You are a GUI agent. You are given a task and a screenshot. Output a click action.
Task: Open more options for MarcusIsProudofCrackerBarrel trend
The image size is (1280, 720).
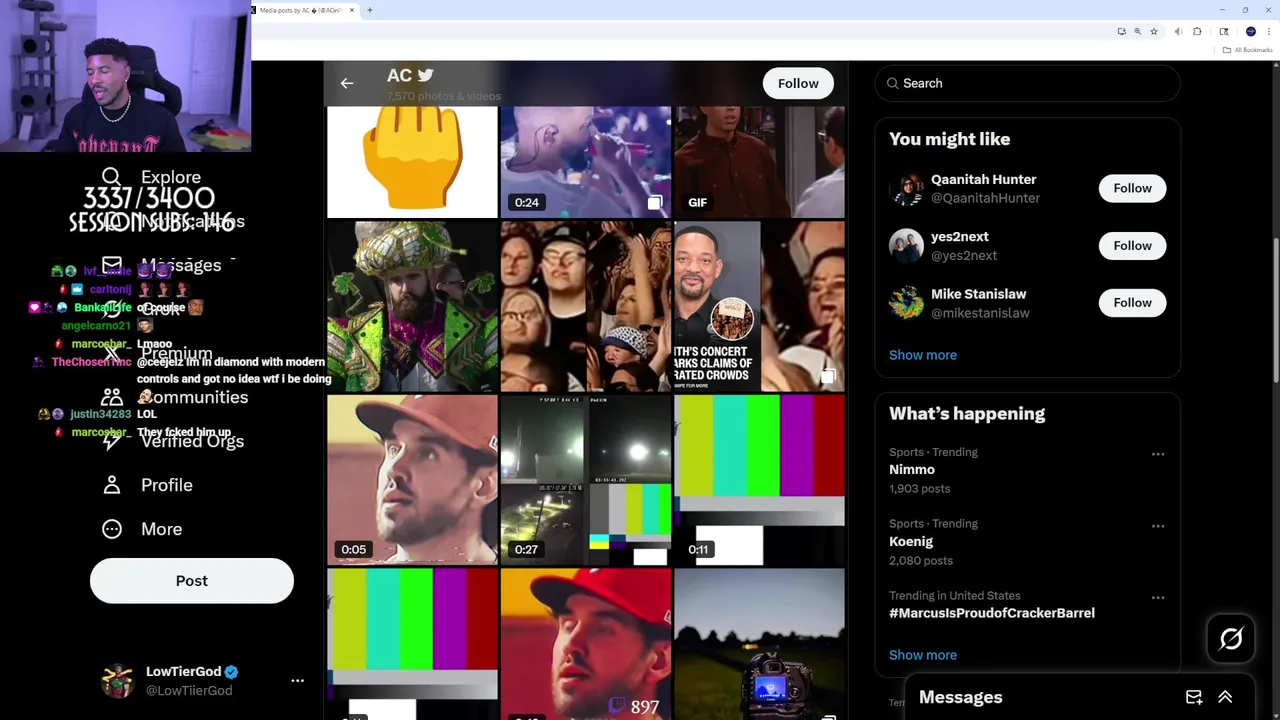coord(1158,598)
